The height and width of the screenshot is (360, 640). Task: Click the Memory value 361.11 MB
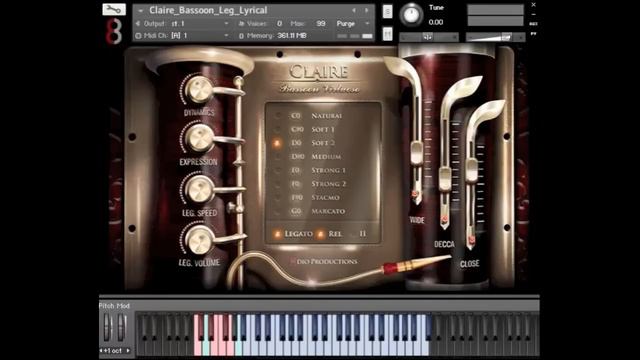[291, 36]
